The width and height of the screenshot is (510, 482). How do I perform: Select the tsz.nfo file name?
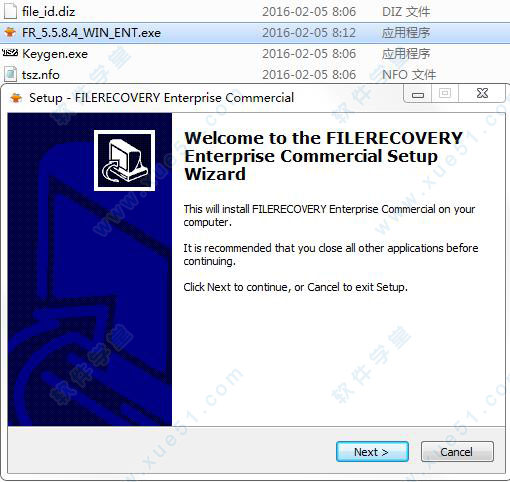[x=41, y=75]
